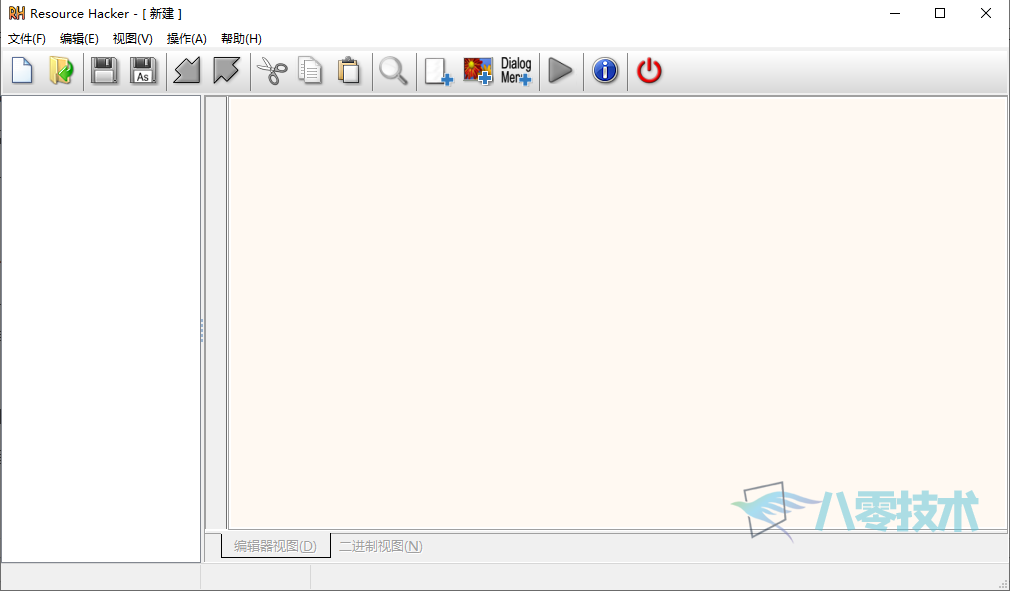
Task: Add a new blank script resource
Action: click(439, 71)
